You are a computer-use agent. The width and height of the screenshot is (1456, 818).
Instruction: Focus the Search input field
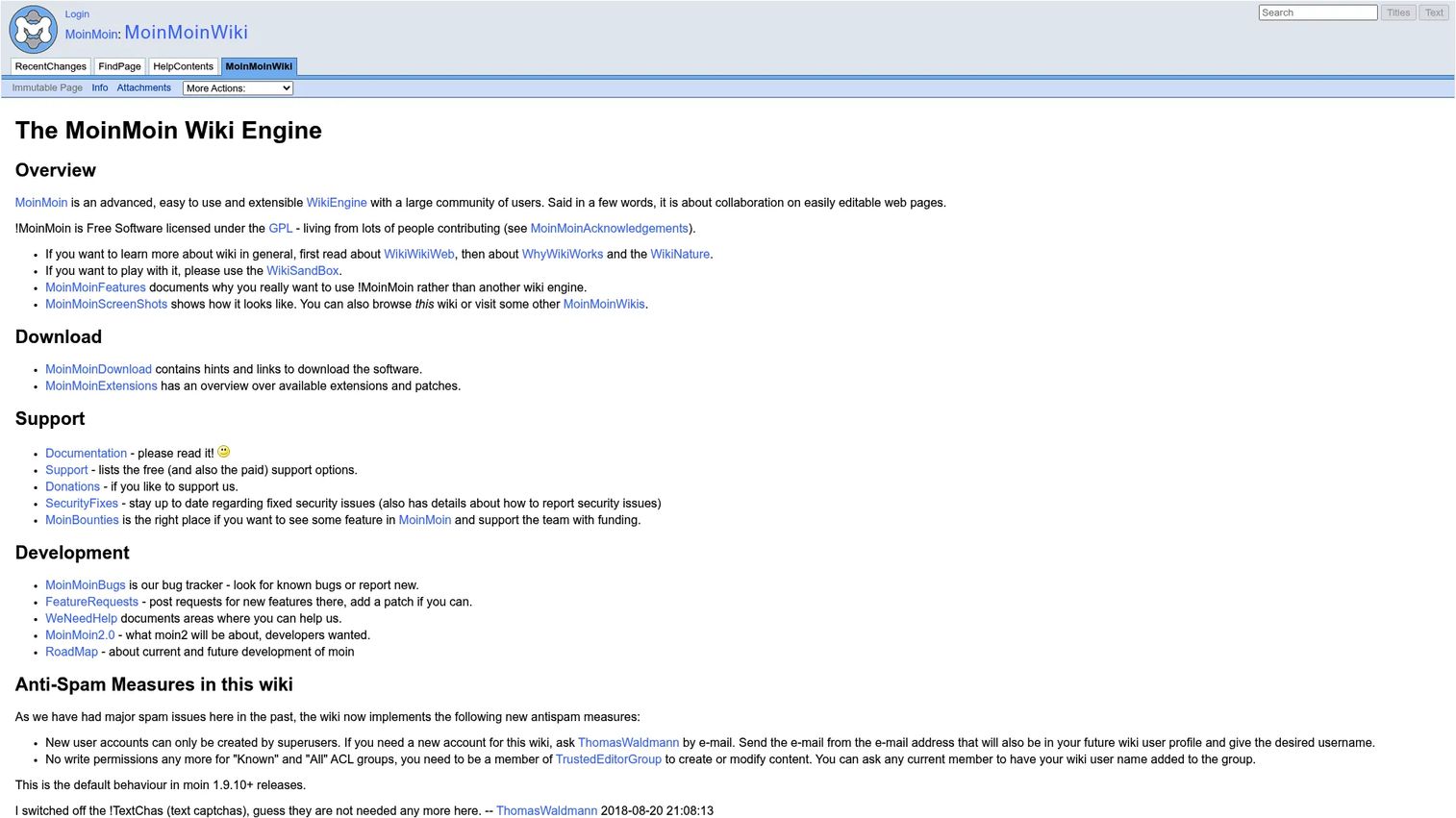pos(1318,12)
